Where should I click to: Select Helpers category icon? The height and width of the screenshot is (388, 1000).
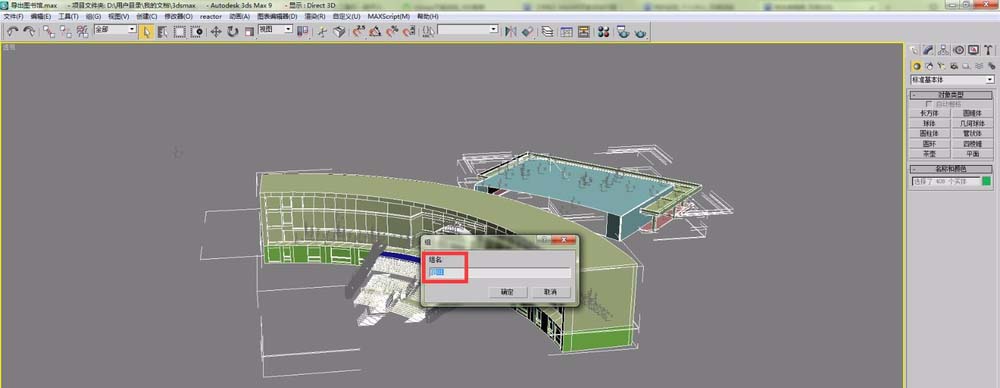pyautogui.click(x=966, y=66)
